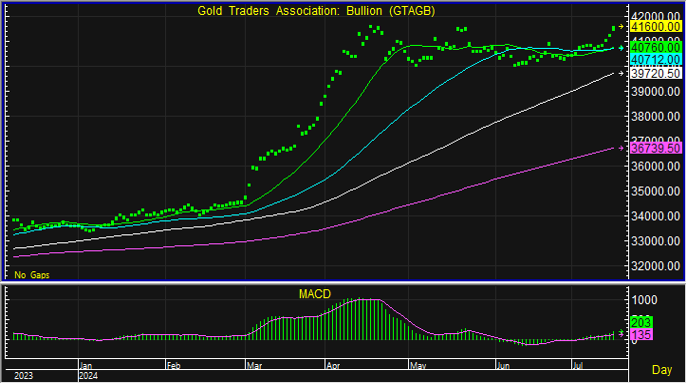Click the 34000.00 price axis label
The height and width of the screenshot is (384, 687).
point(655,216)
